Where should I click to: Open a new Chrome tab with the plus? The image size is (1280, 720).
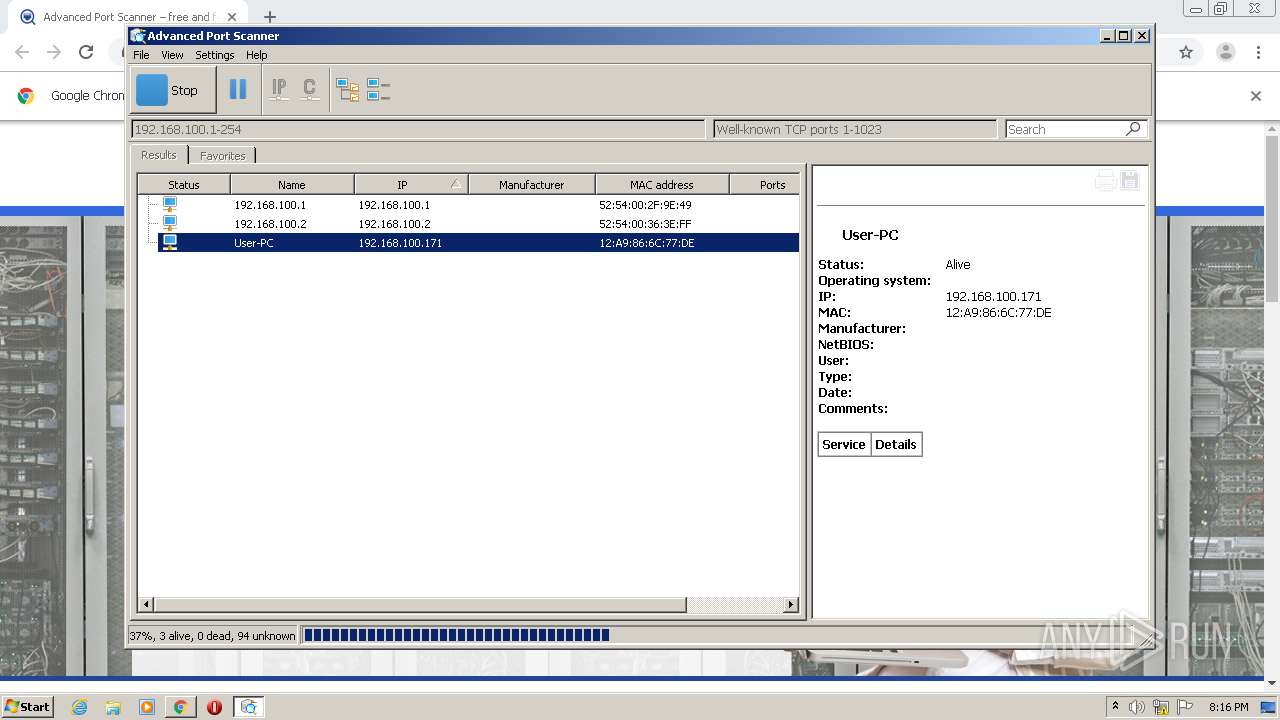(x=270, y=17)
